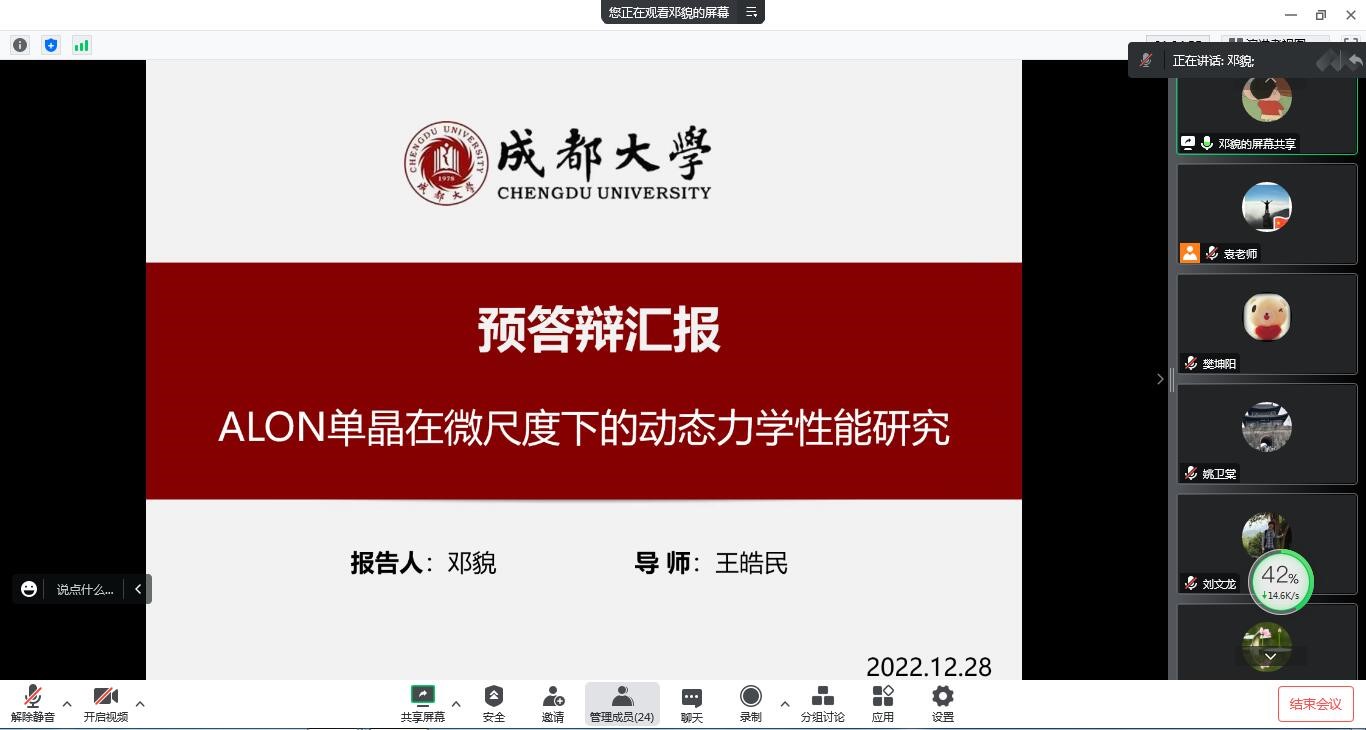Click the 邀请 invite icon

[x=553, y=703]
